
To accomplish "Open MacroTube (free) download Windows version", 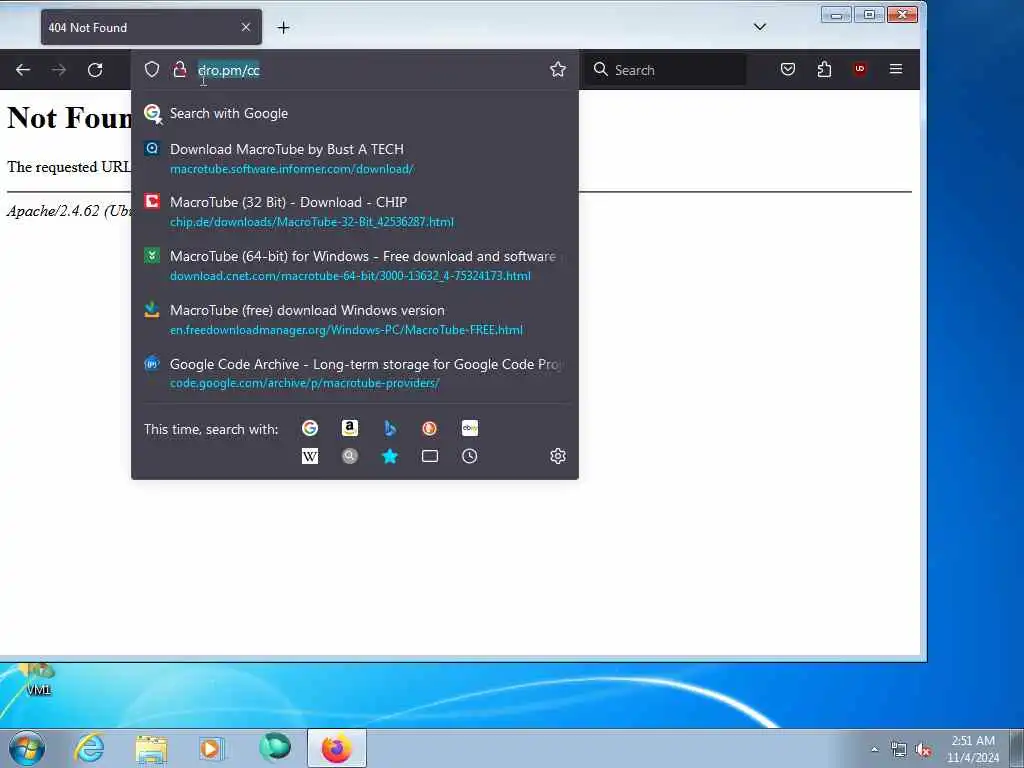I will click(x=355, y=319).
